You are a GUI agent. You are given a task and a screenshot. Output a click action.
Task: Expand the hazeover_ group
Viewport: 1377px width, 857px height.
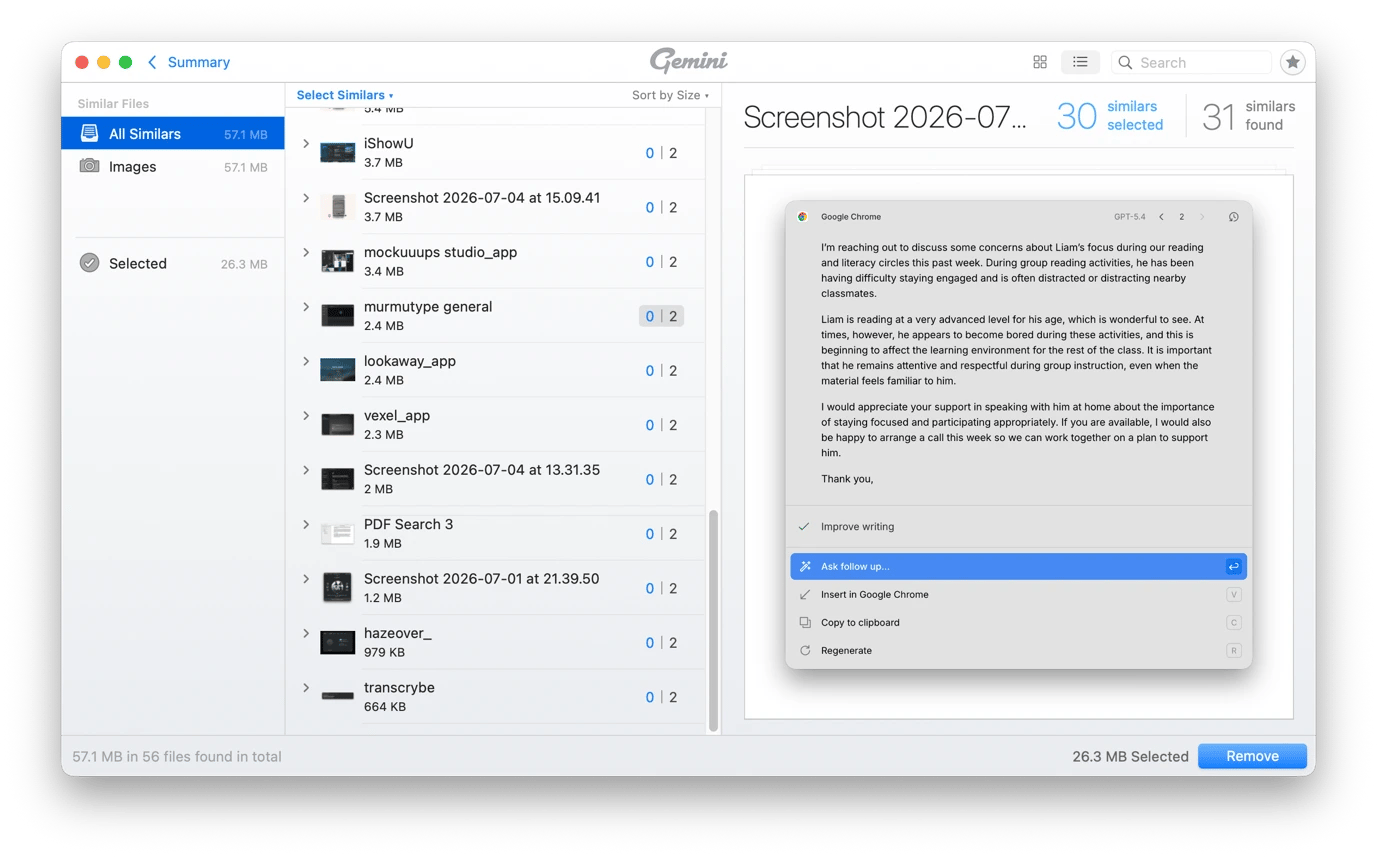(306, 633)
